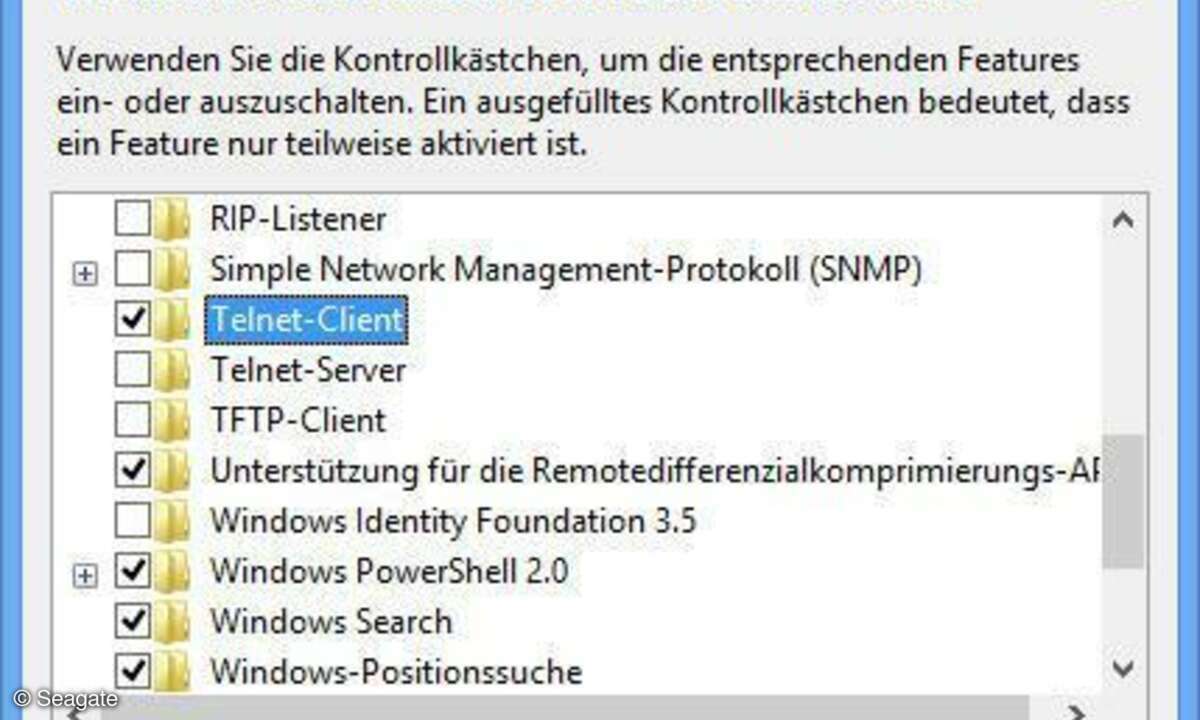Select the TFTP-Client folder icon
Screen dimensions: 1200x720
click(172, 420)
